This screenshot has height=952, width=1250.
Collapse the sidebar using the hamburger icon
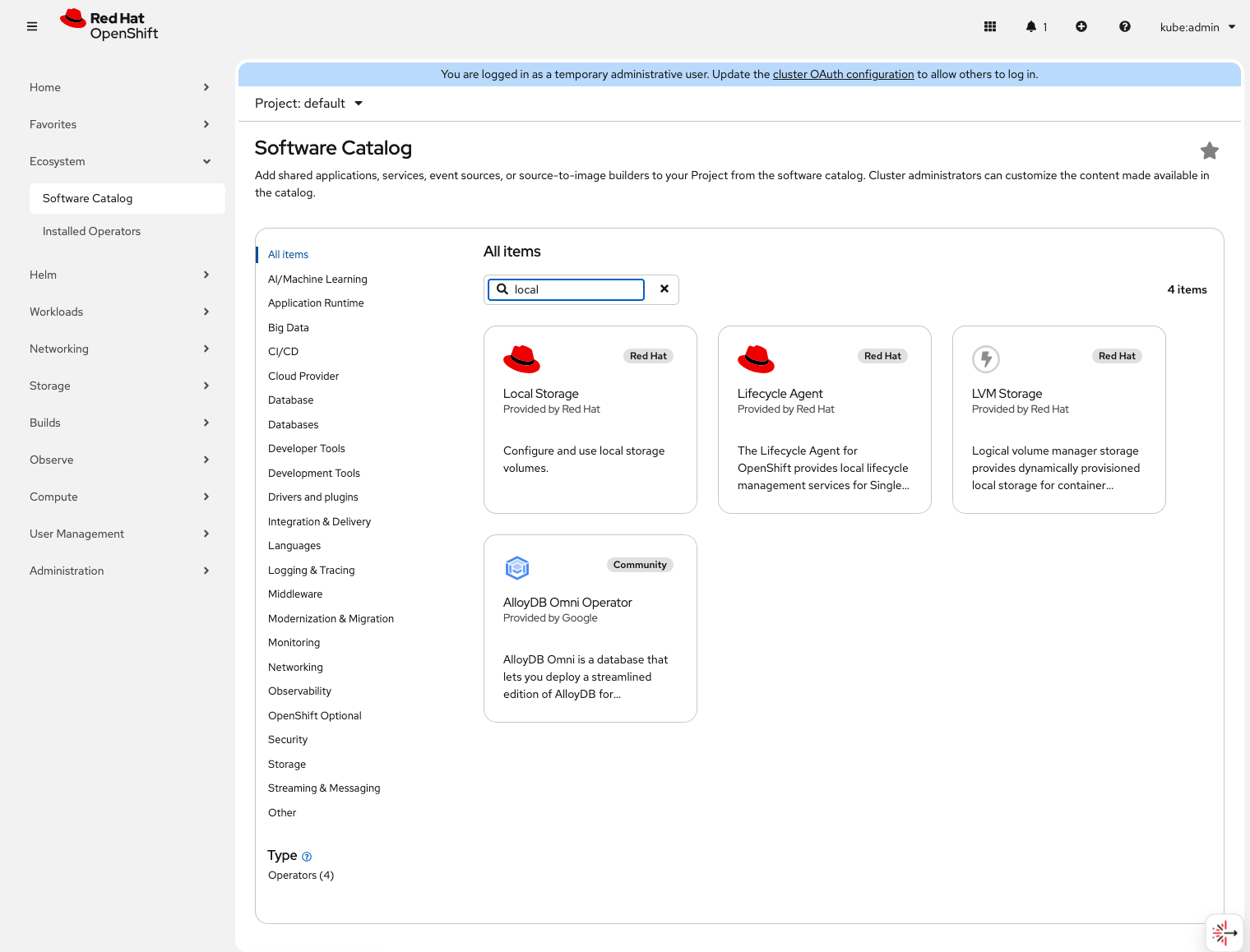(x=32, y=25)
